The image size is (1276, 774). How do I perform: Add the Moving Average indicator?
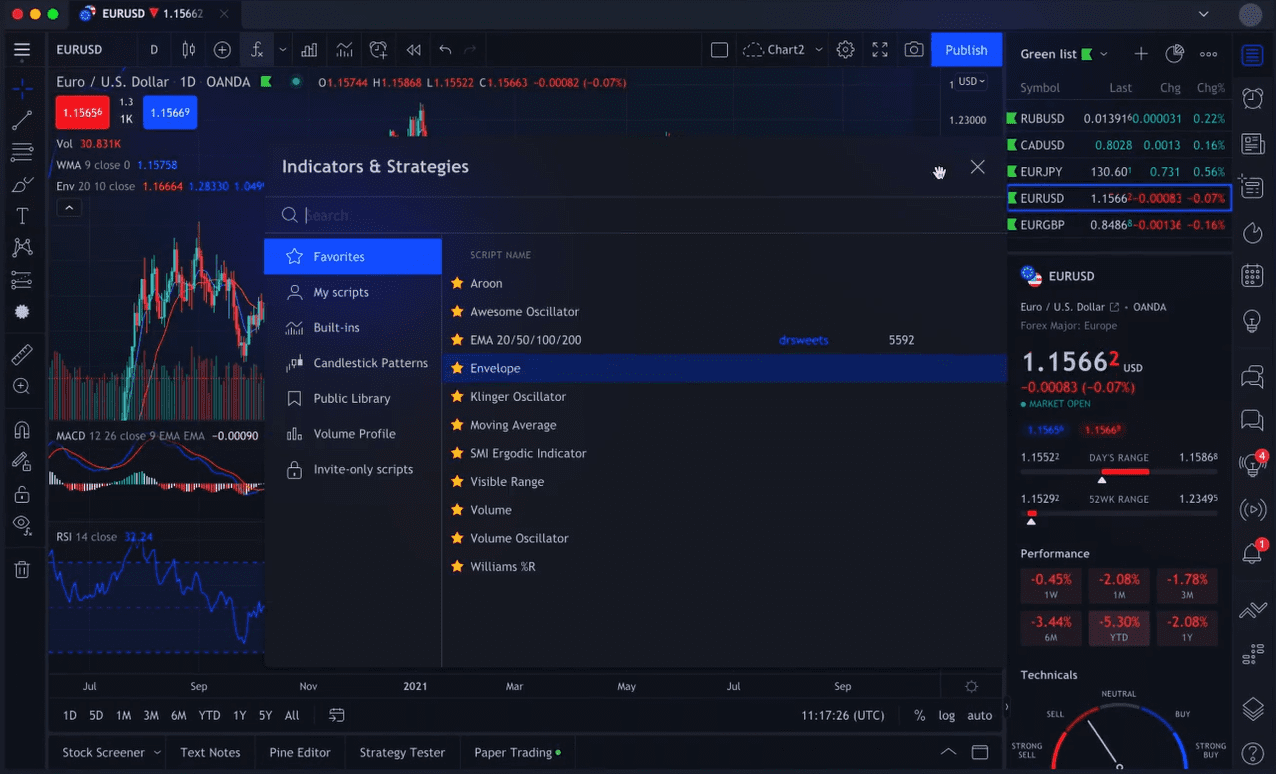pyautogui.click(x=724, y=425)
